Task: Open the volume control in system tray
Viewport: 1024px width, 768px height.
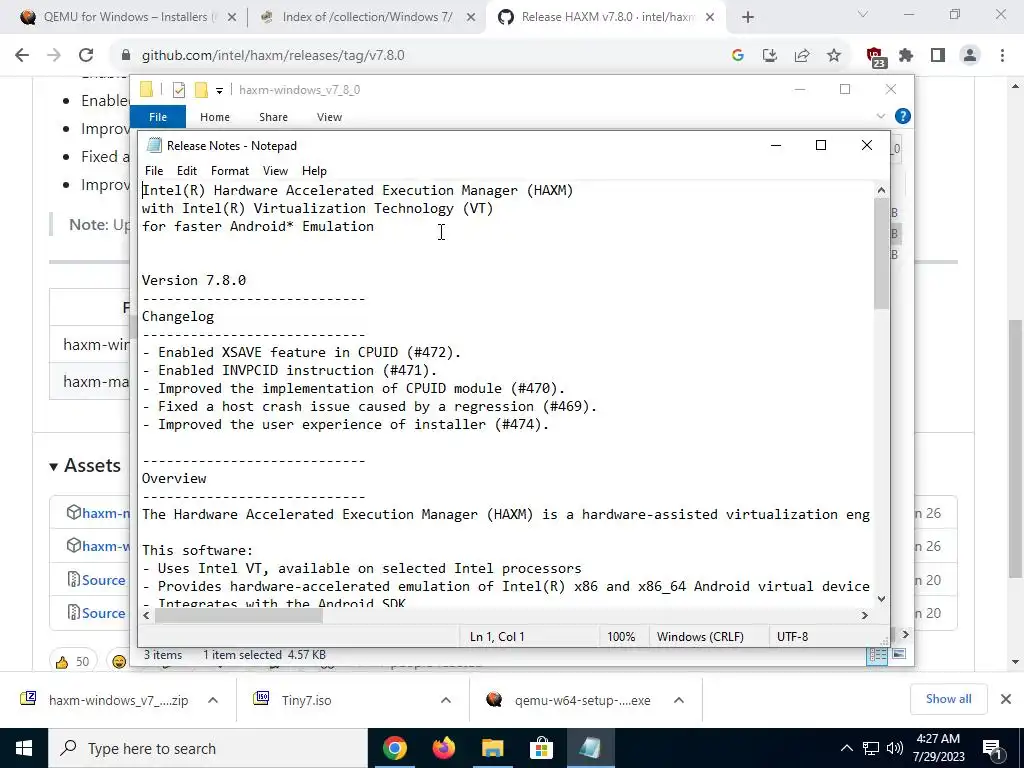Action: click(x=895, y=748)
